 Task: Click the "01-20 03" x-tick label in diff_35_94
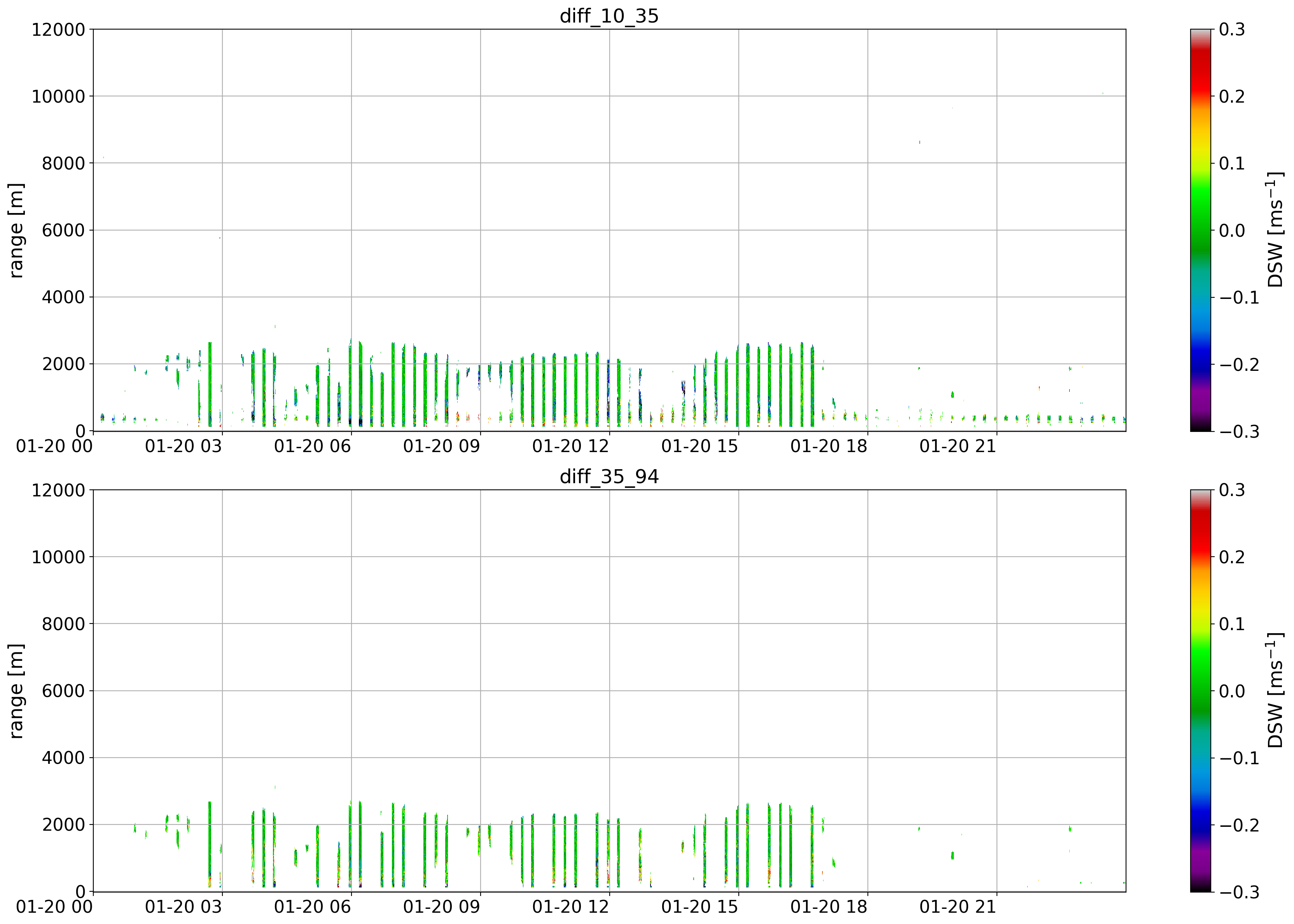pos(183,907)
